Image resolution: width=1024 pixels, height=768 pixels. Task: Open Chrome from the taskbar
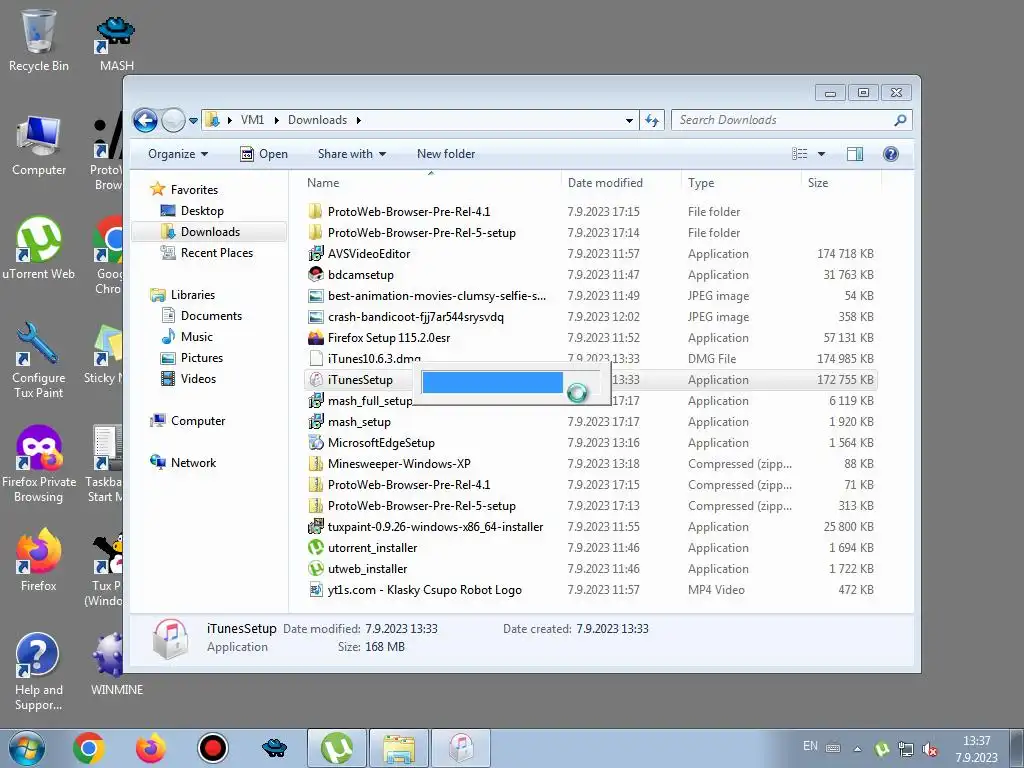click(89, 748)
